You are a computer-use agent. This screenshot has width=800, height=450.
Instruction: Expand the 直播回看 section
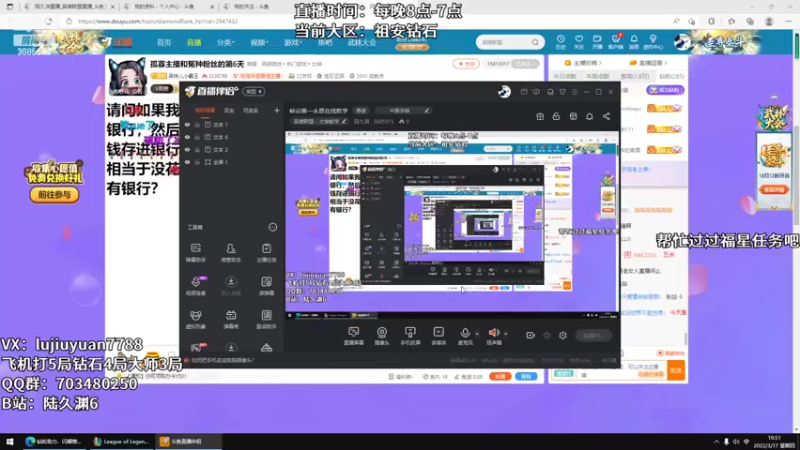pos(648,63)
